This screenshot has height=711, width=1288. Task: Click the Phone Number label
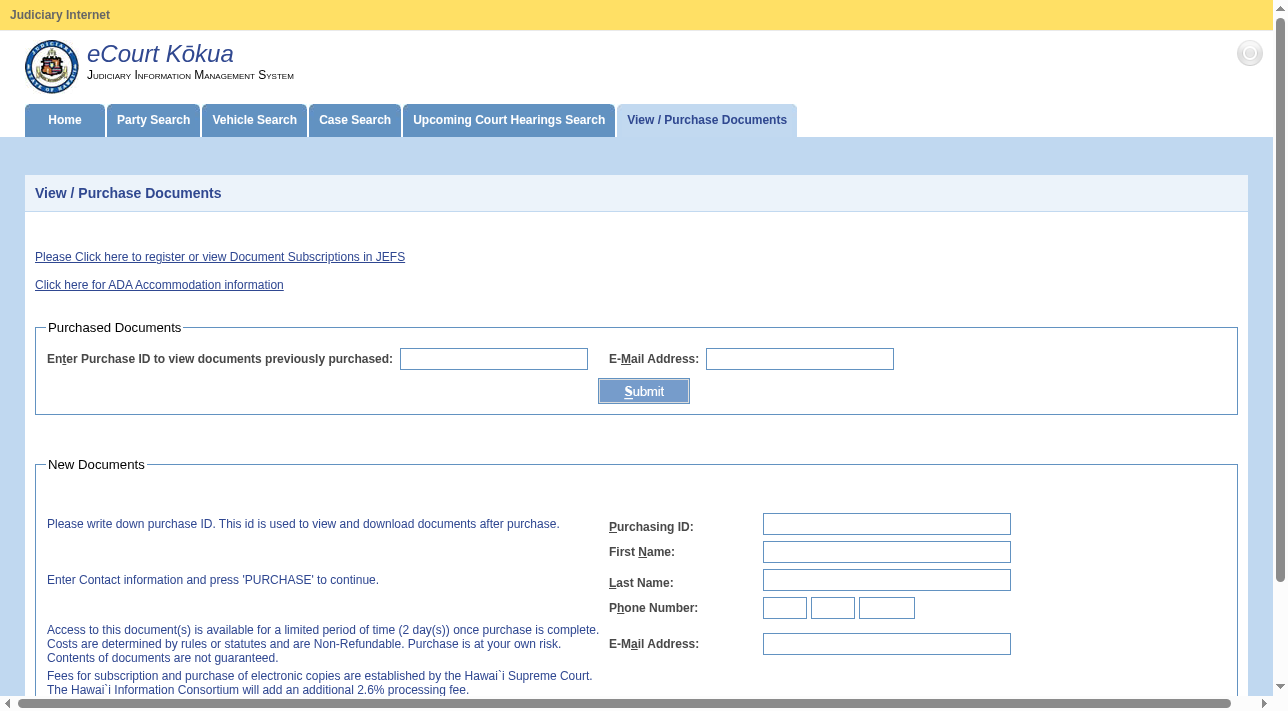point(653,608)
